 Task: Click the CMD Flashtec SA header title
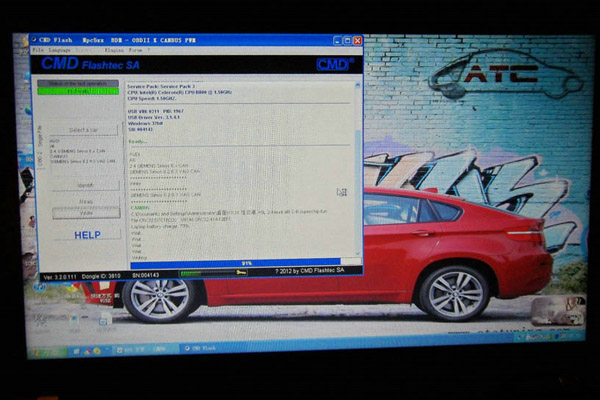90,64
